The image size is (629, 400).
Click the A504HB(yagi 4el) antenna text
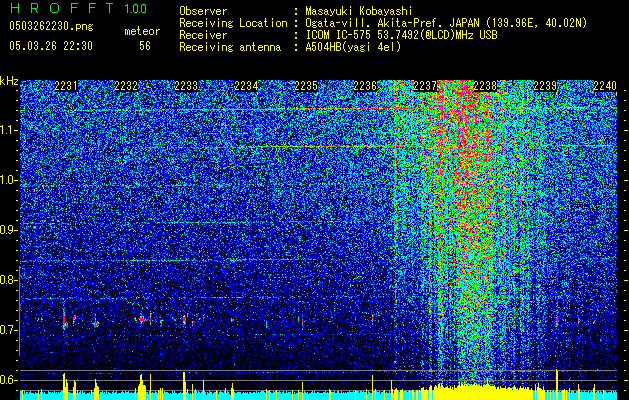tap(353, 47)
